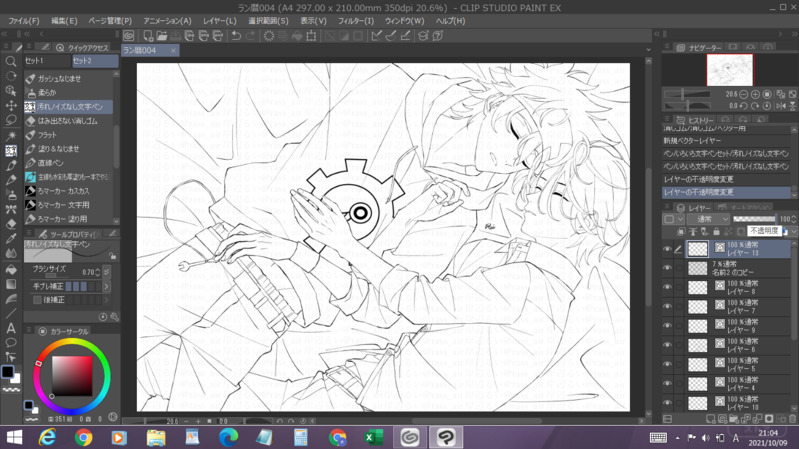Open the History panel menu
This screenshot has height=449, width=799.
(x=667, y=119)
